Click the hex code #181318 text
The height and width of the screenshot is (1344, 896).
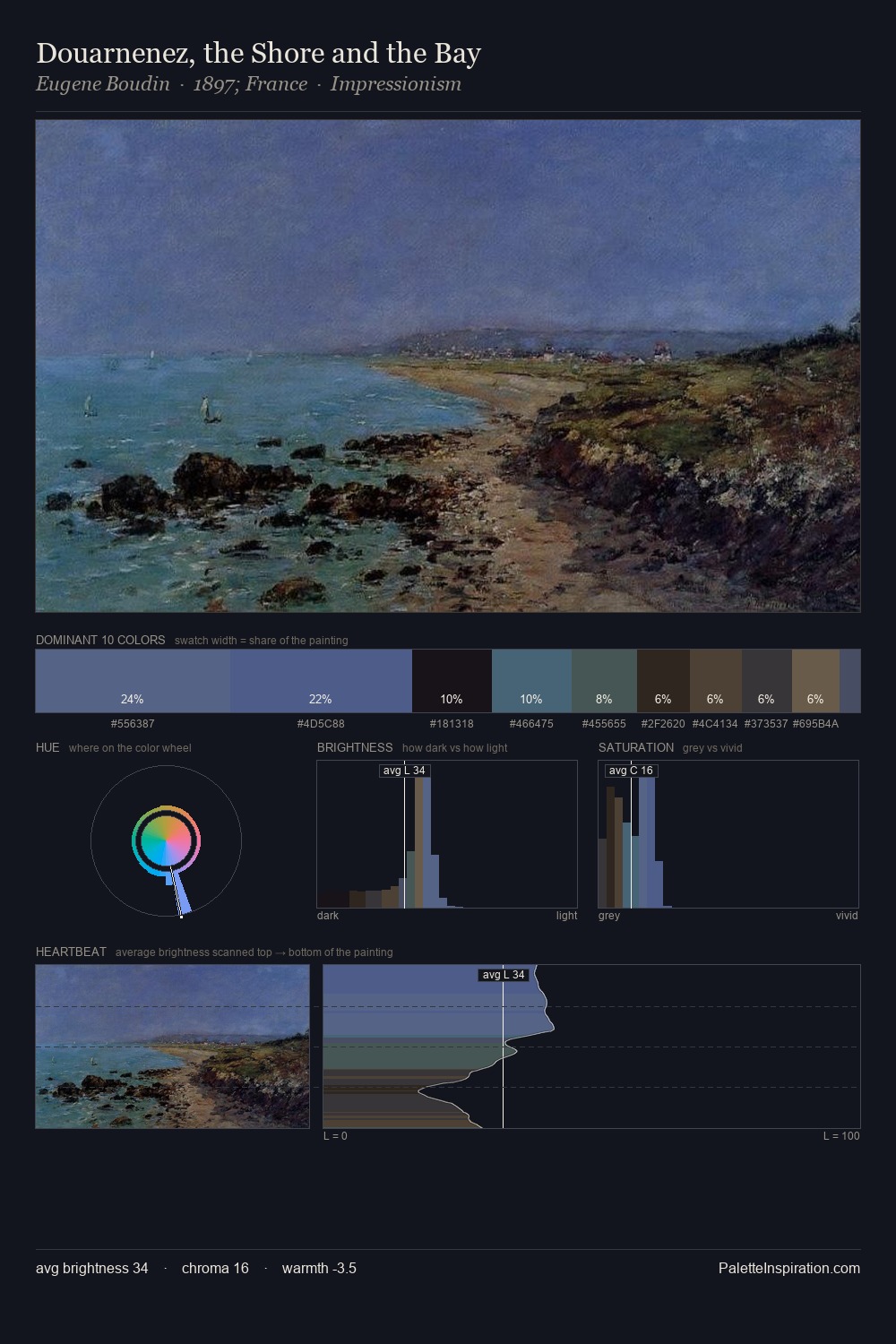(452, 723)
